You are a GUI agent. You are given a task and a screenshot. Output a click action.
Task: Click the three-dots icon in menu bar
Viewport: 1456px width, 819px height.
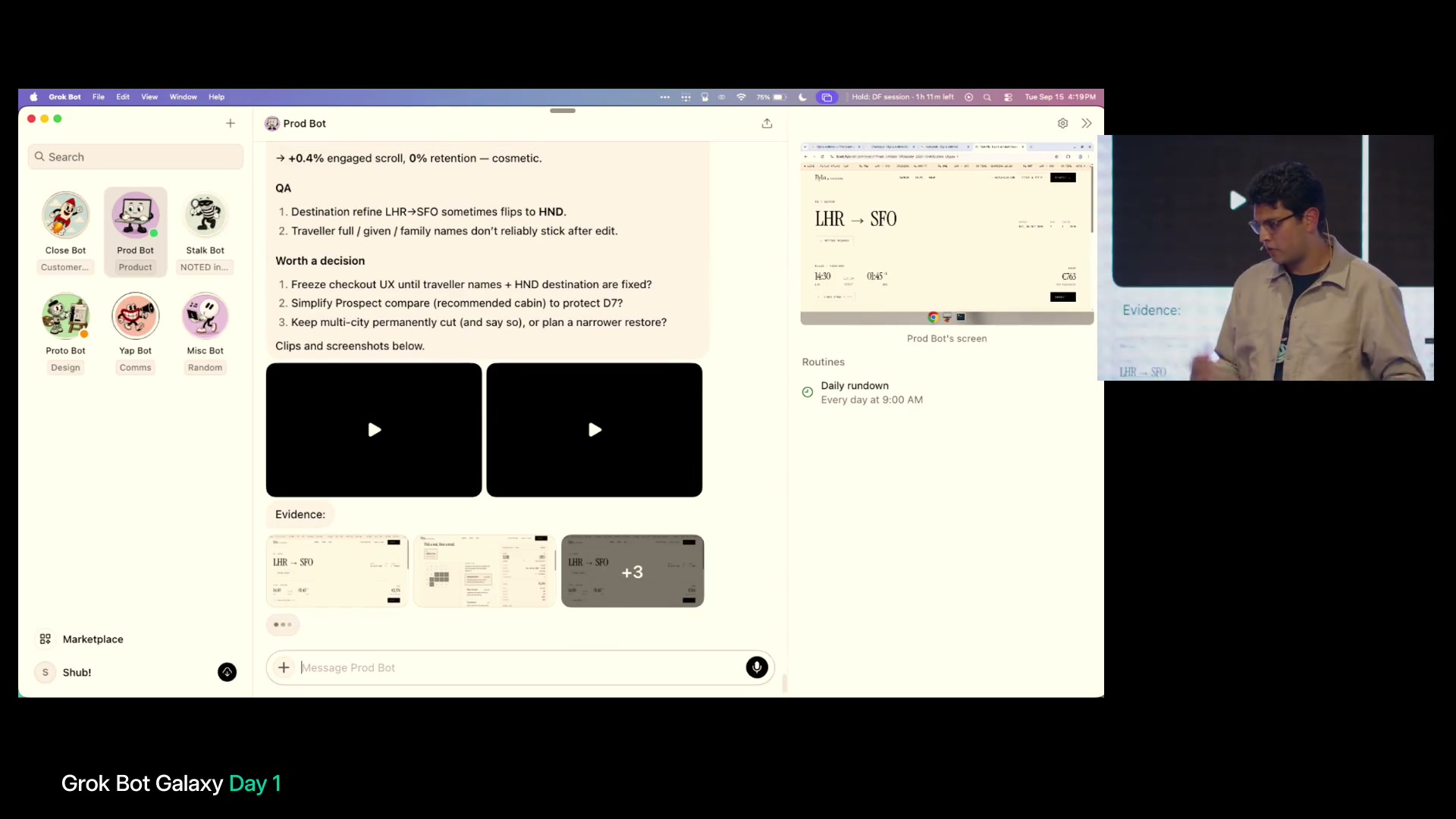[x=665, y=97]
